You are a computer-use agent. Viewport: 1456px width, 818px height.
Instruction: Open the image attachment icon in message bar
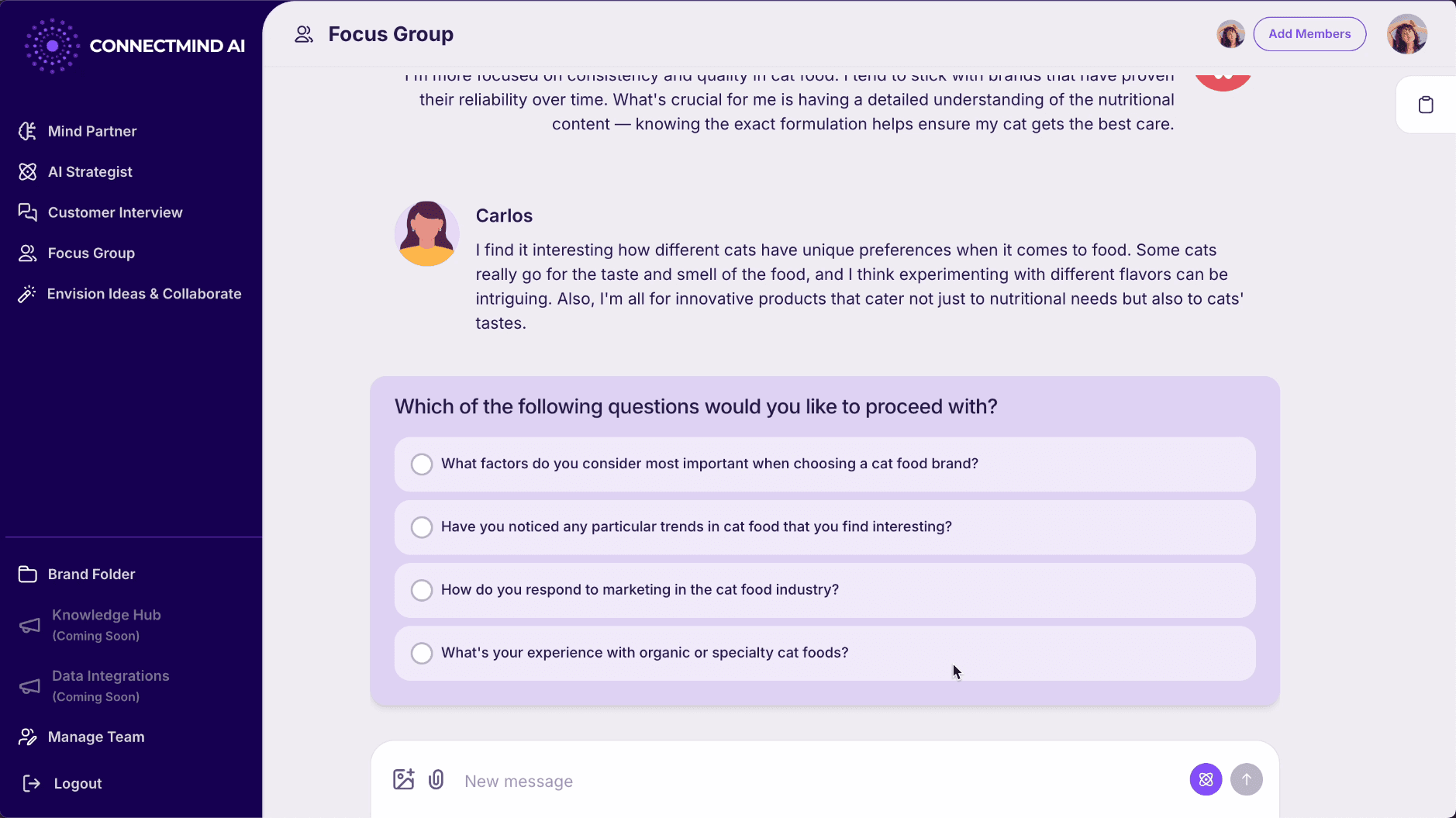(x=403, y=780)
